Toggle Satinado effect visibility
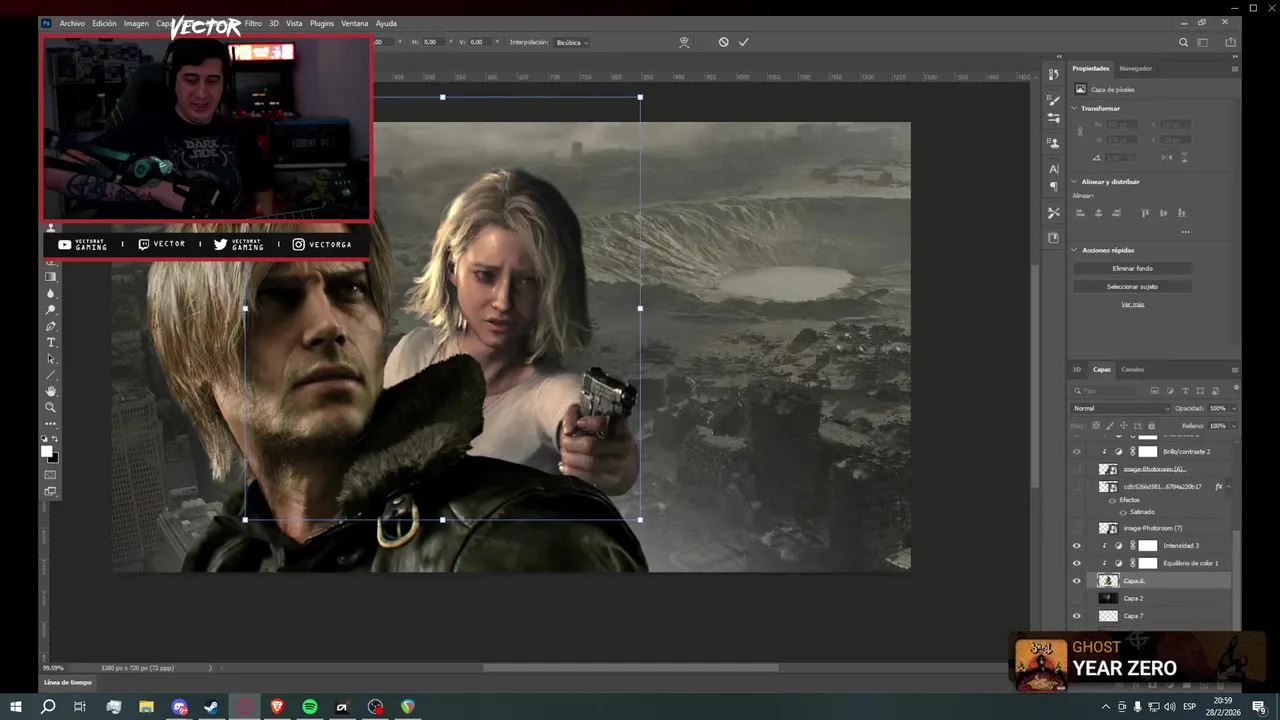 tap(1123, 512)
